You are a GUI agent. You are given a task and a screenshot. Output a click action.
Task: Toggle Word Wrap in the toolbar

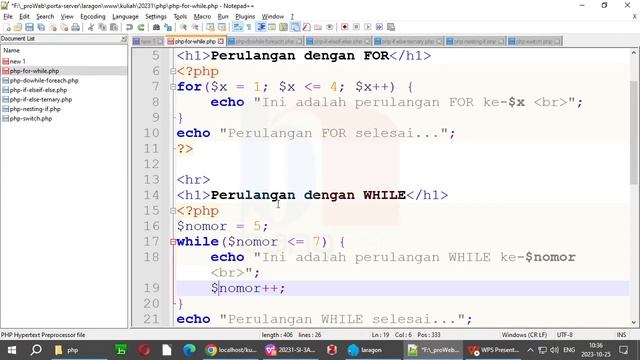(x=238, y=27)
